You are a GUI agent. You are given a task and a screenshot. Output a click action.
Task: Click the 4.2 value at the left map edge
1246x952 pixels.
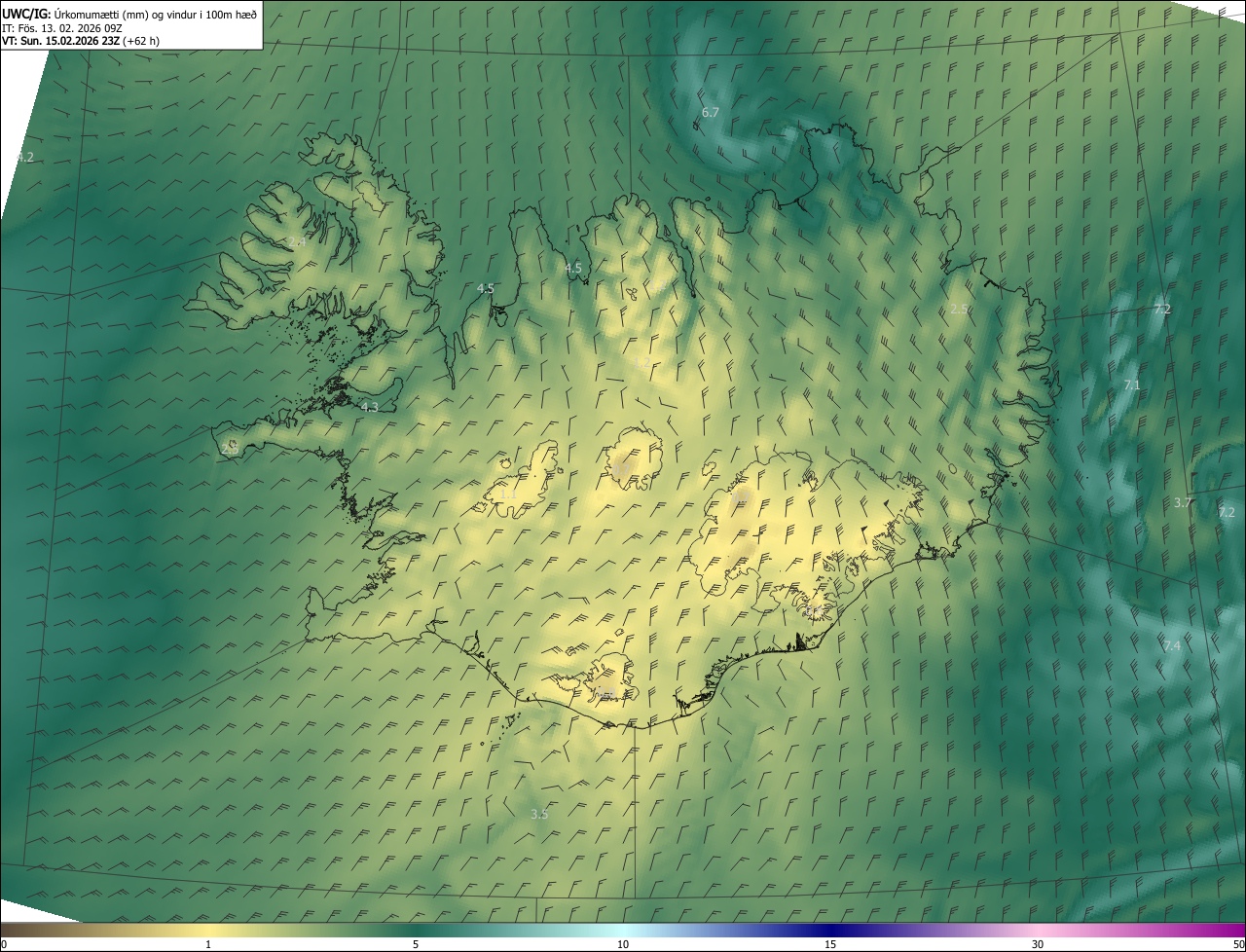click(25, 157)
